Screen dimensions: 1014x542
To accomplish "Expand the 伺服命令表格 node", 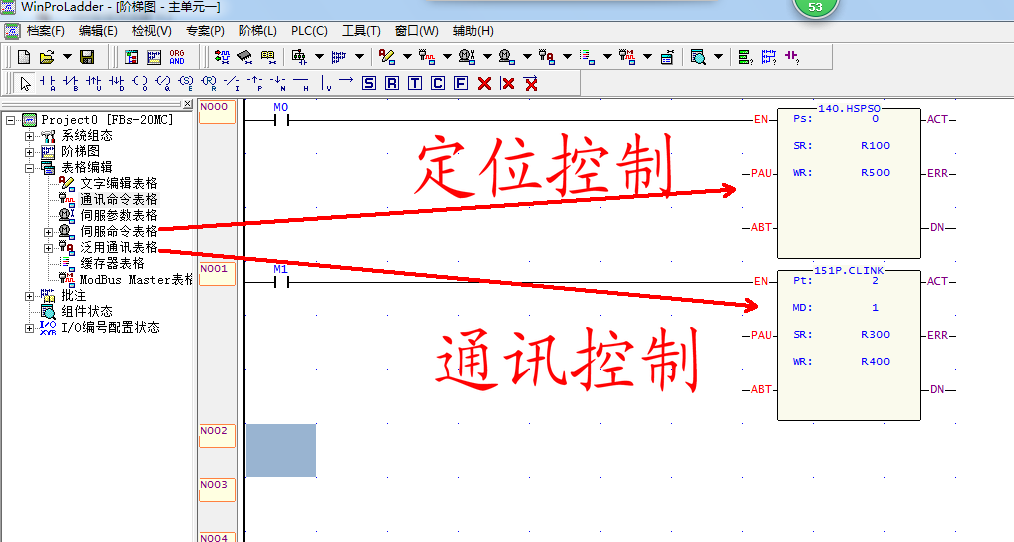I will pyautogui.click(x=48, y=232).
